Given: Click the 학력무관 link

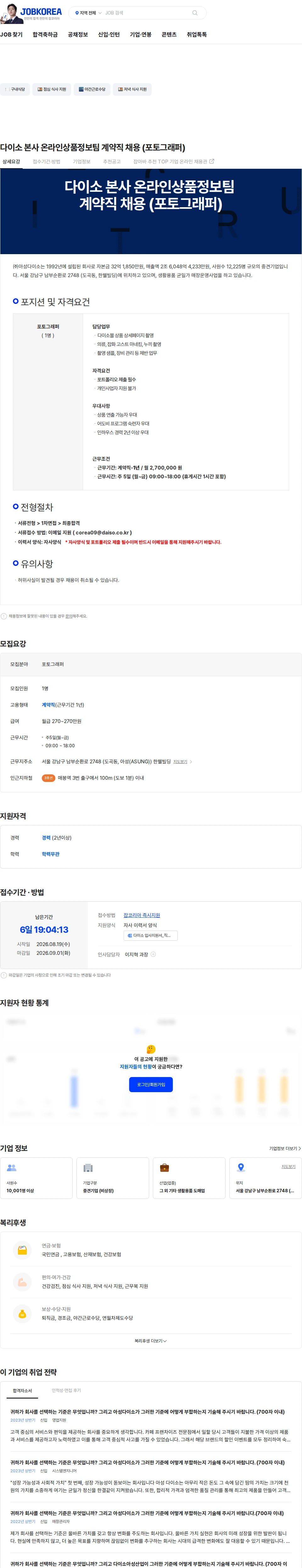Looking at the screenshot, I should (x=50, y=854).
